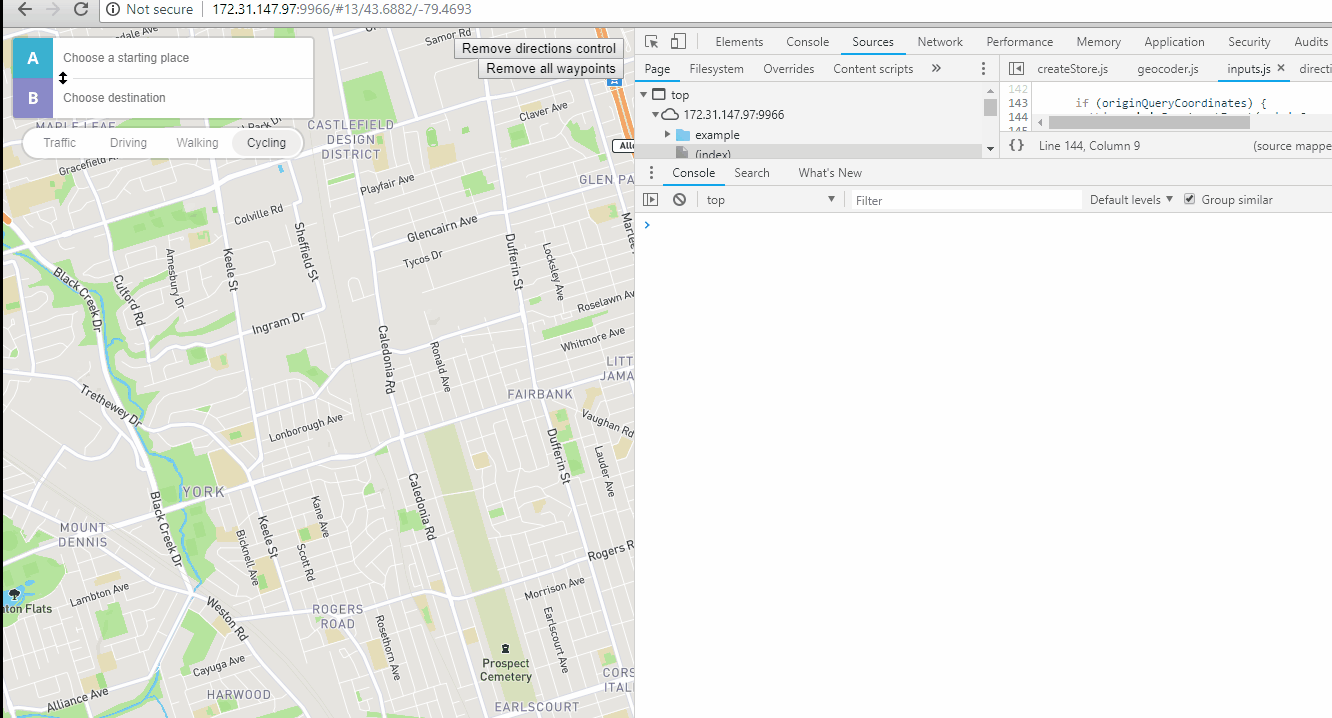Image resolution: width=1332 pixels, height=718 pixels.
Task: Click the code editor horizontal scrollbar
Action: click(x=1148, y=122)
